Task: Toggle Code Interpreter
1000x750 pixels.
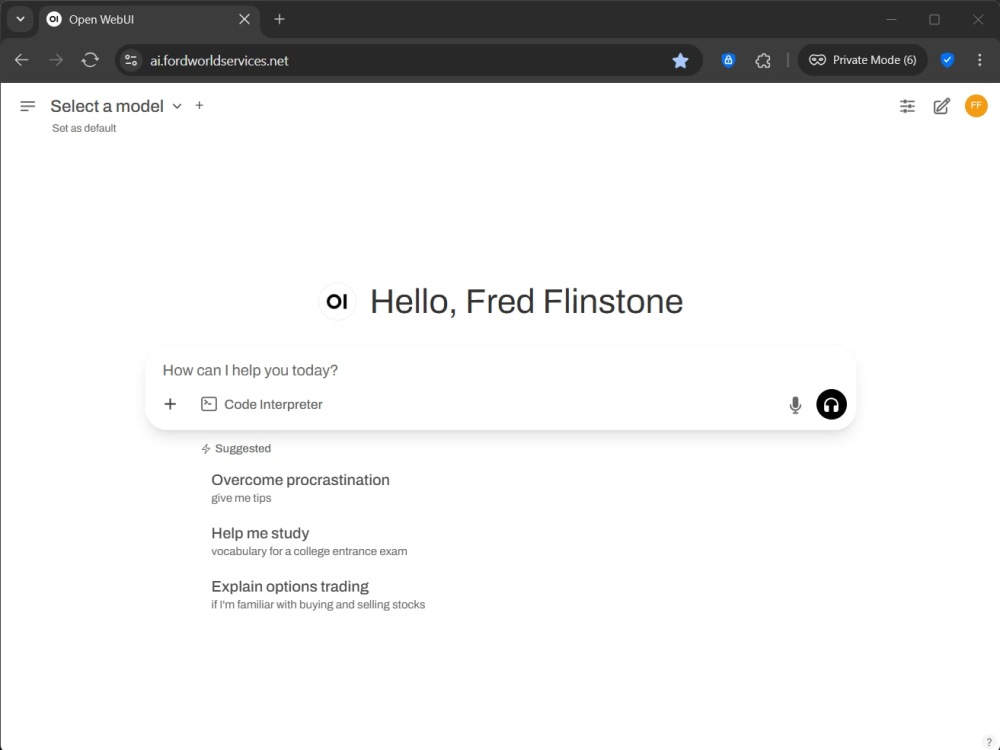Action: coord(261,404)
